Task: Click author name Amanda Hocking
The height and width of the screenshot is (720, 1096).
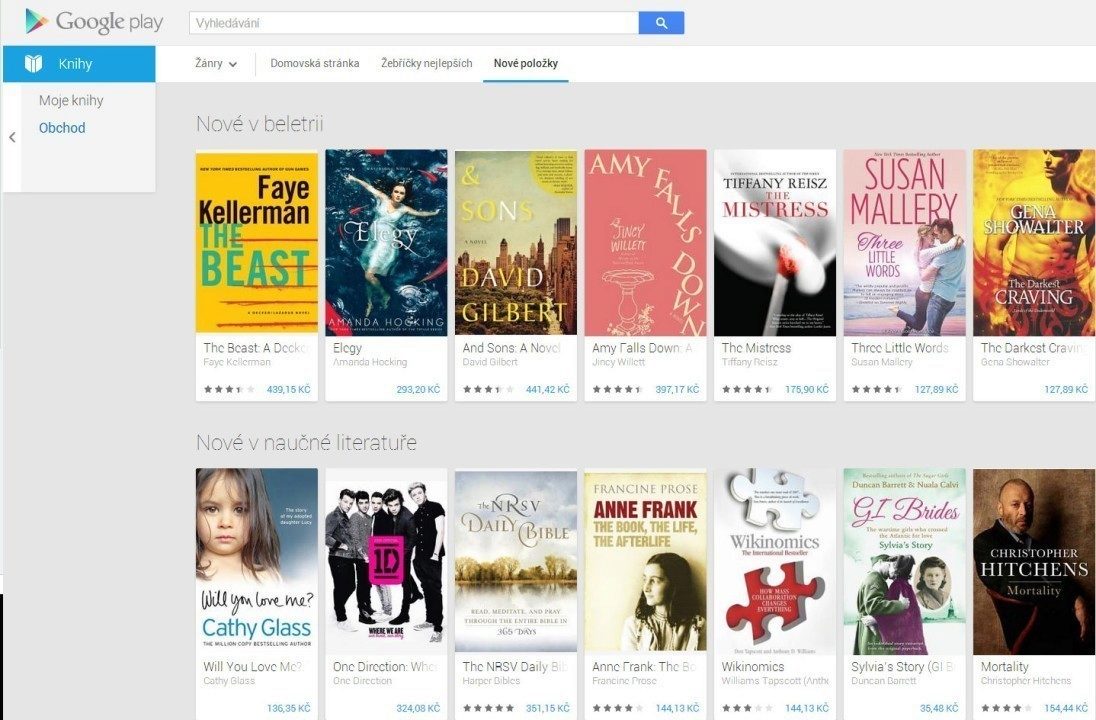Action: pos(370,362)
